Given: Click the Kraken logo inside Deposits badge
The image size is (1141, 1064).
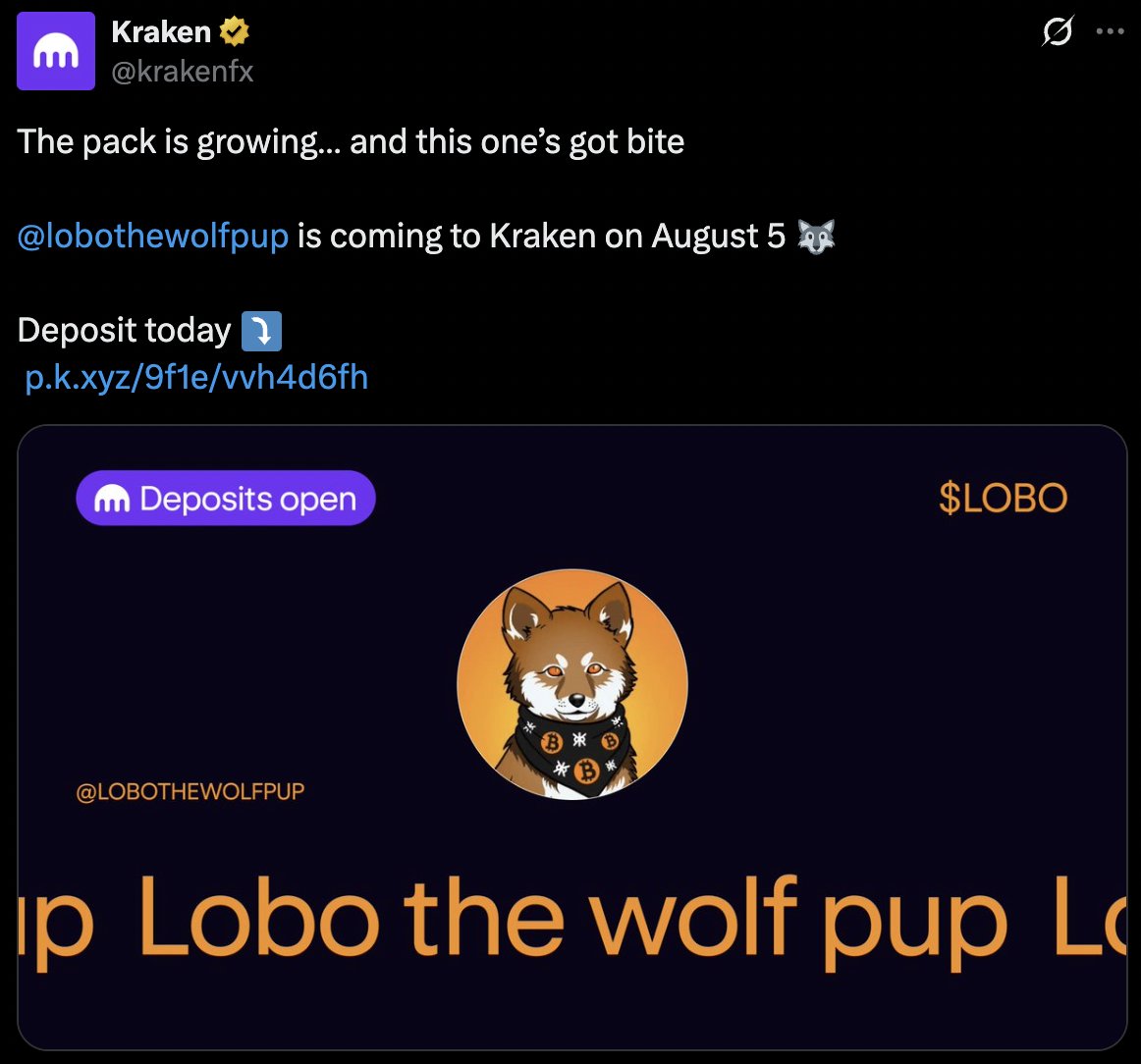Looking at the screenshot, I should (112, 499).
